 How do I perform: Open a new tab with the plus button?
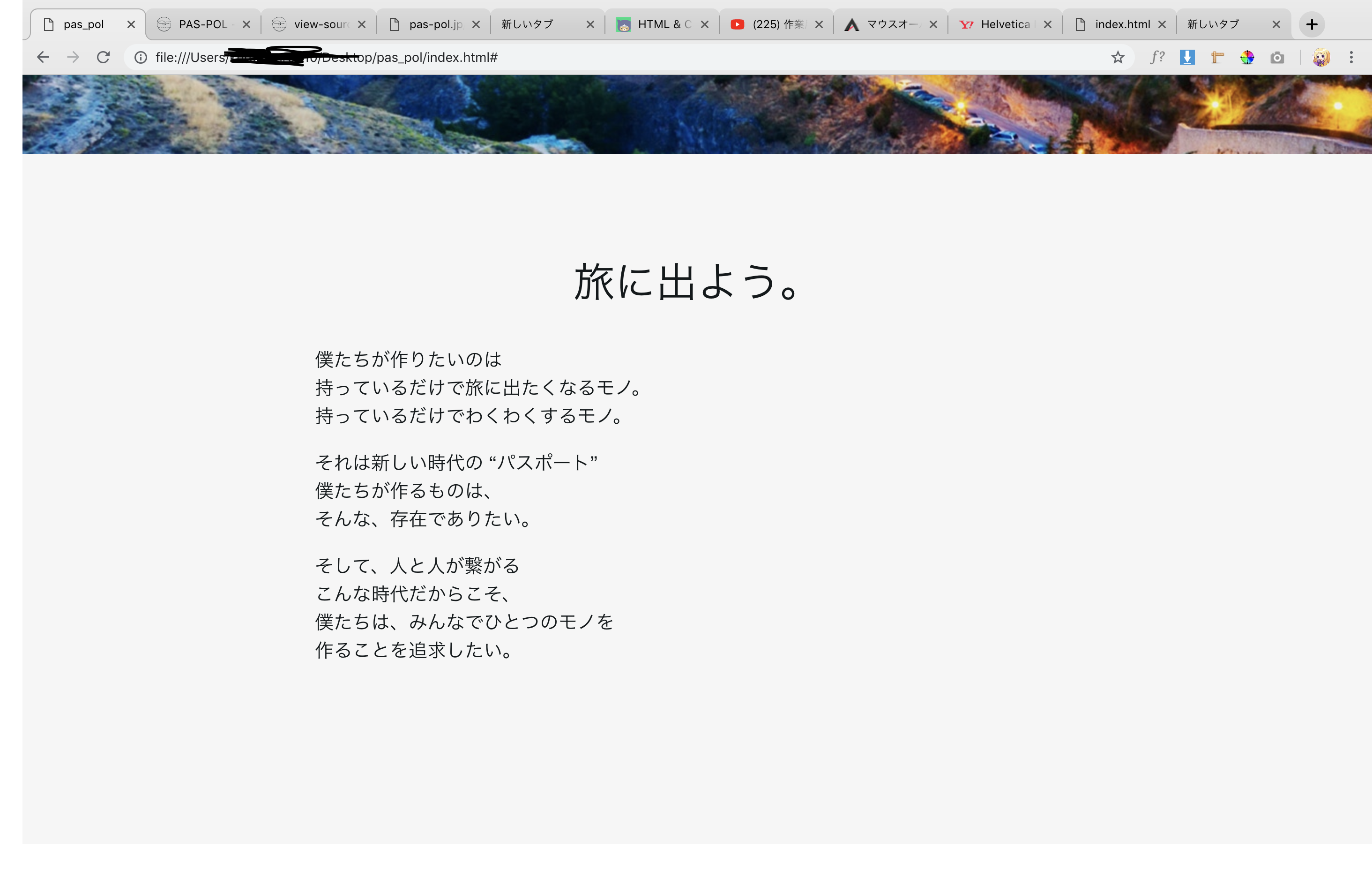click(x=1312, y=24)
